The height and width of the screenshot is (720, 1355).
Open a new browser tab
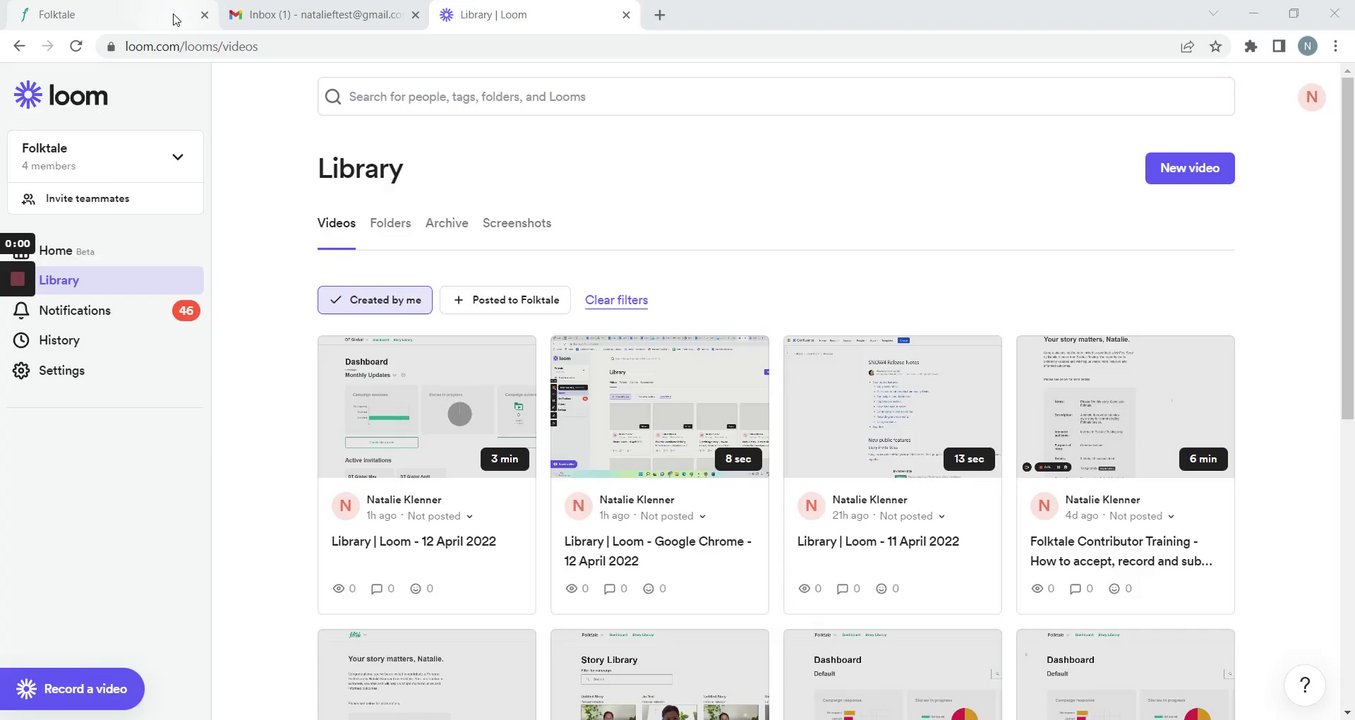659,15
